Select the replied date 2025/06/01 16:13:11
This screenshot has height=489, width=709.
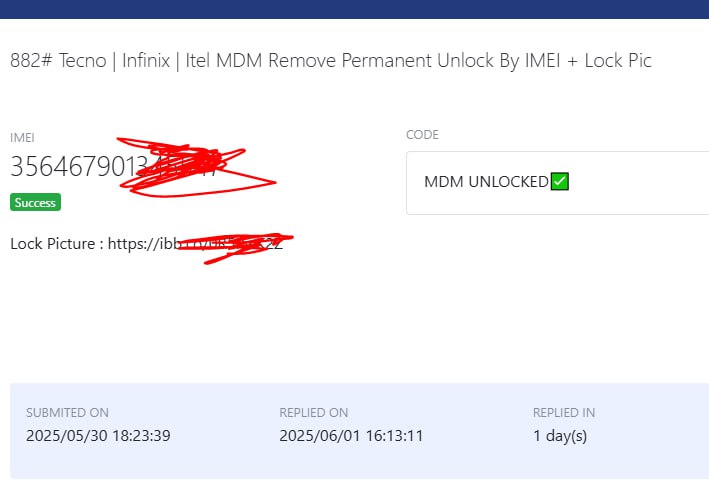351,436
